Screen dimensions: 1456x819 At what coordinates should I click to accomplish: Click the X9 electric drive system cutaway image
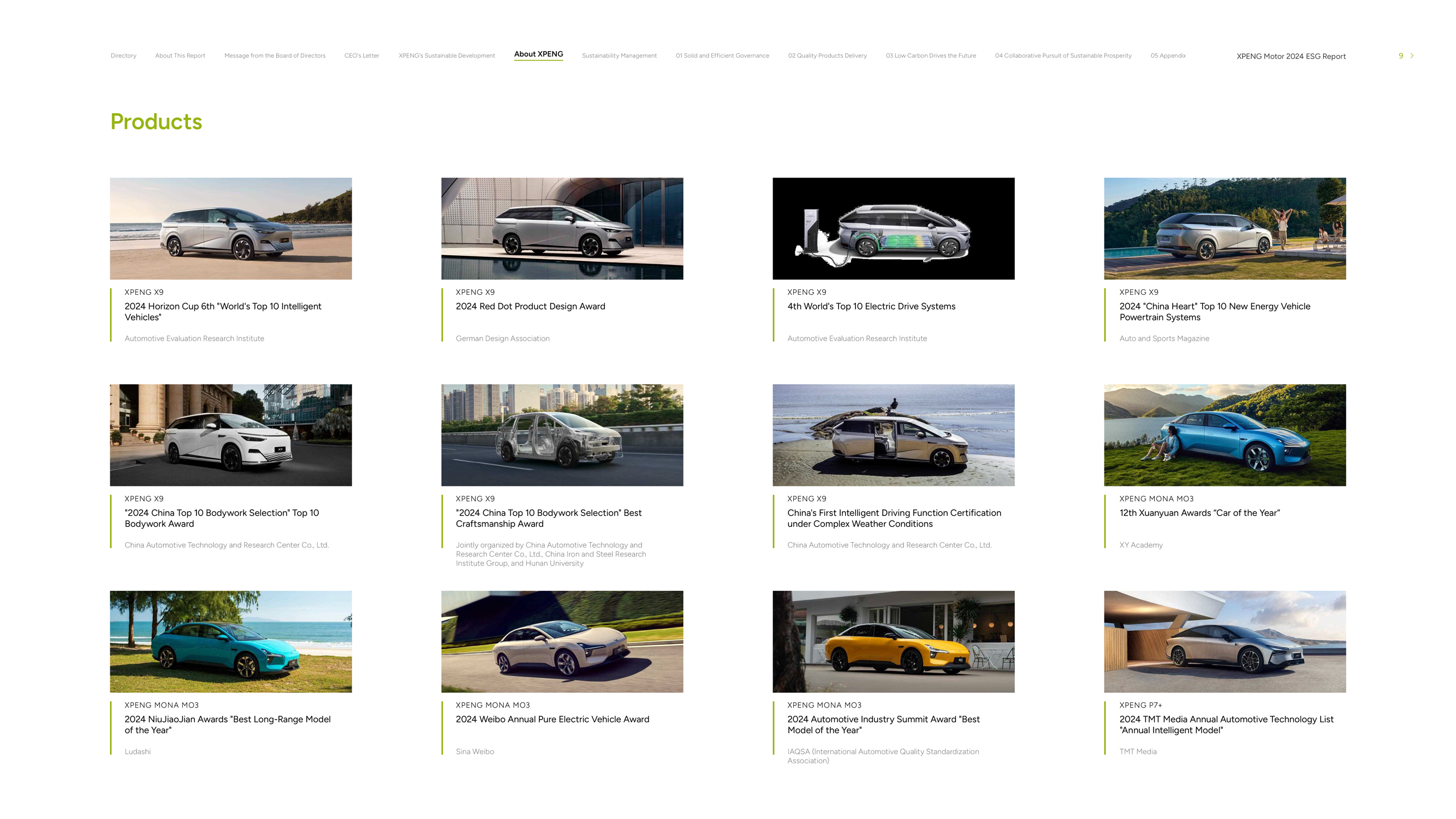[893, 228]
